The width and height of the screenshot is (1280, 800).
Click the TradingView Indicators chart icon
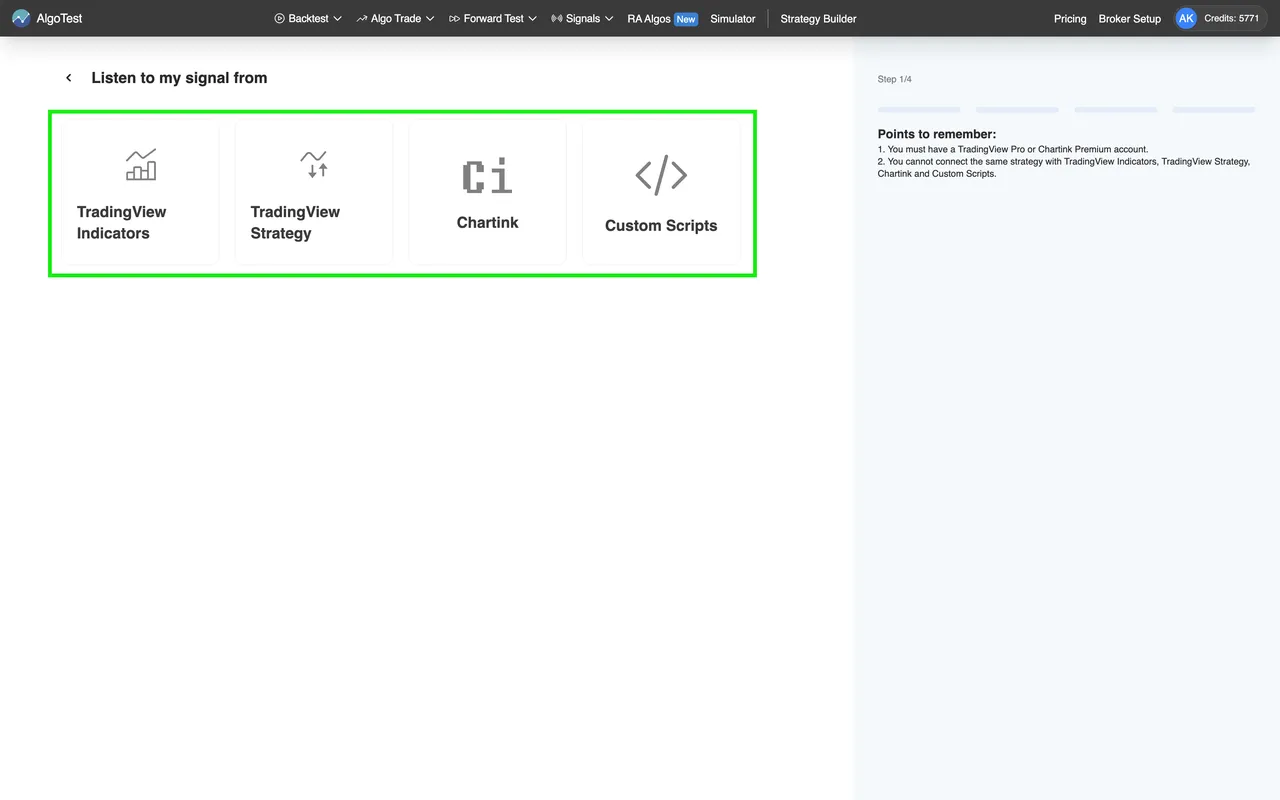click(141, 165)
